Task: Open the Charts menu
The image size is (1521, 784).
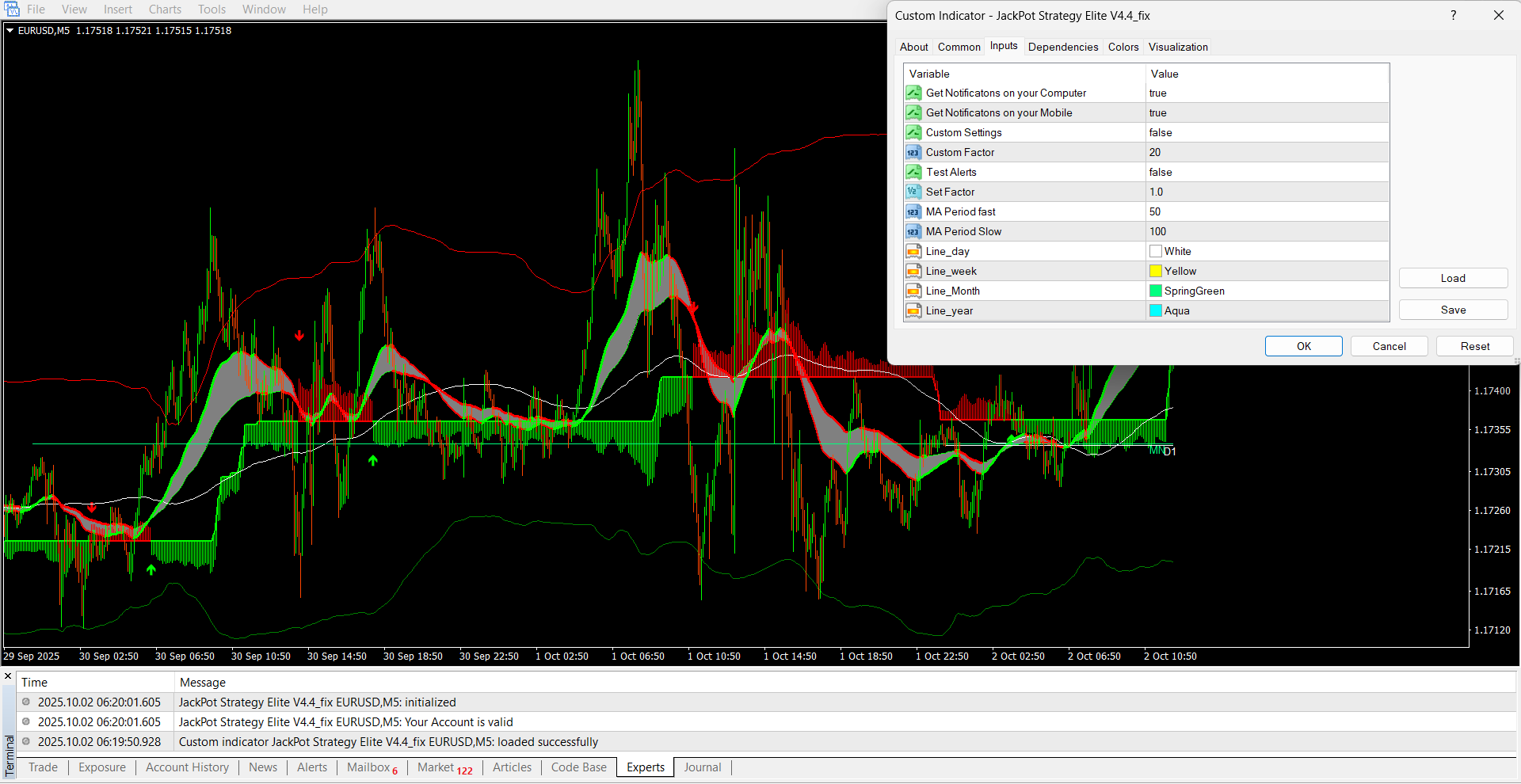Action: coord(165,10)
